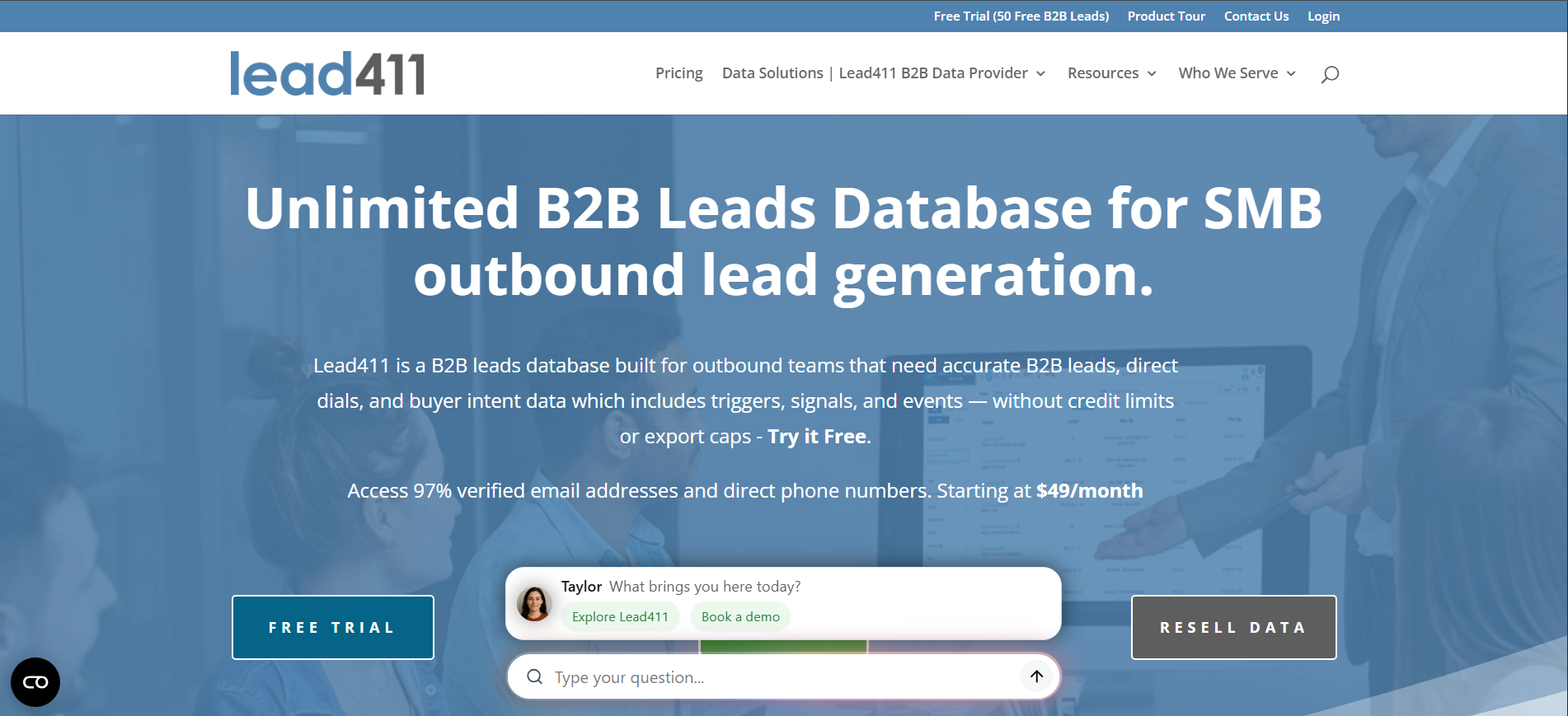Click the FREE TRIAL button
Viewport: 1568px width, 716px height.
point(333,627)
